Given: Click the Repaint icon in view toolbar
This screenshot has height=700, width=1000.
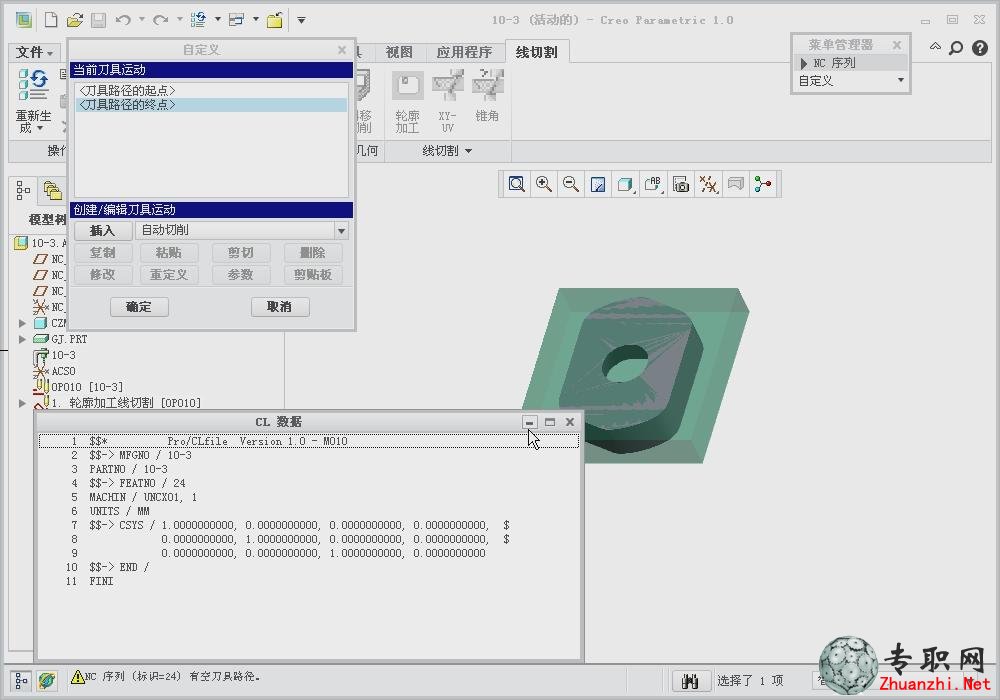Looking at the screenshot, I should pos(598,185).
